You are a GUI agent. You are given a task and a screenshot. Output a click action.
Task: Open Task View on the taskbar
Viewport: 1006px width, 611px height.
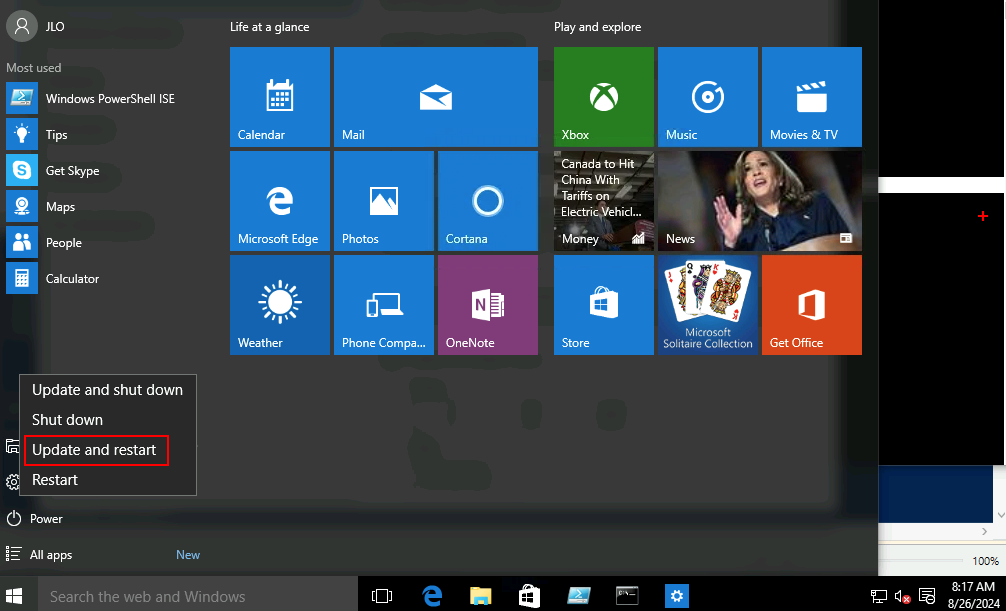382,596
